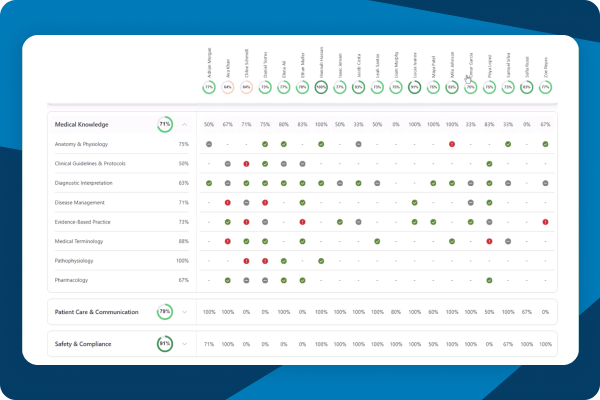Select the Pathophysiology row label
Screen dimensions: 600x400
pyautogui.click(x=74, y=261)
